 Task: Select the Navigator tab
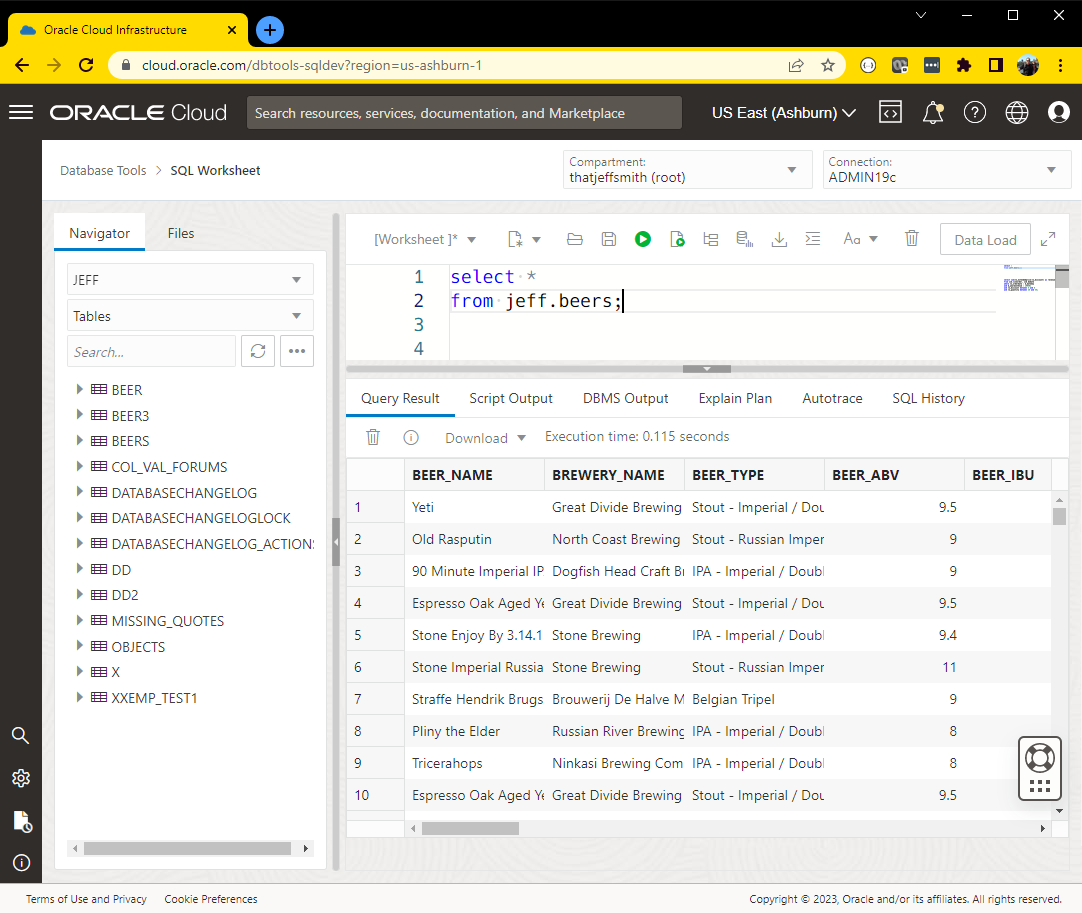click(99, 233)
